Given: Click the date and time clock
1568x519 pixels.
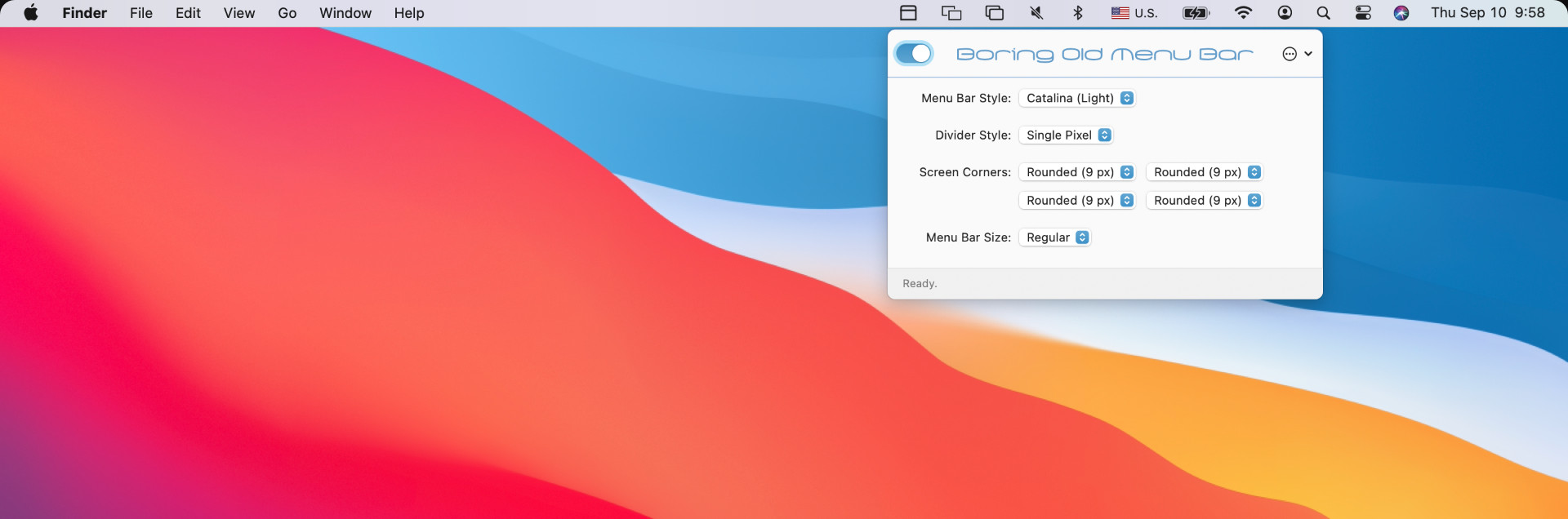Looking at the screenshot, I should (1488, 13).
